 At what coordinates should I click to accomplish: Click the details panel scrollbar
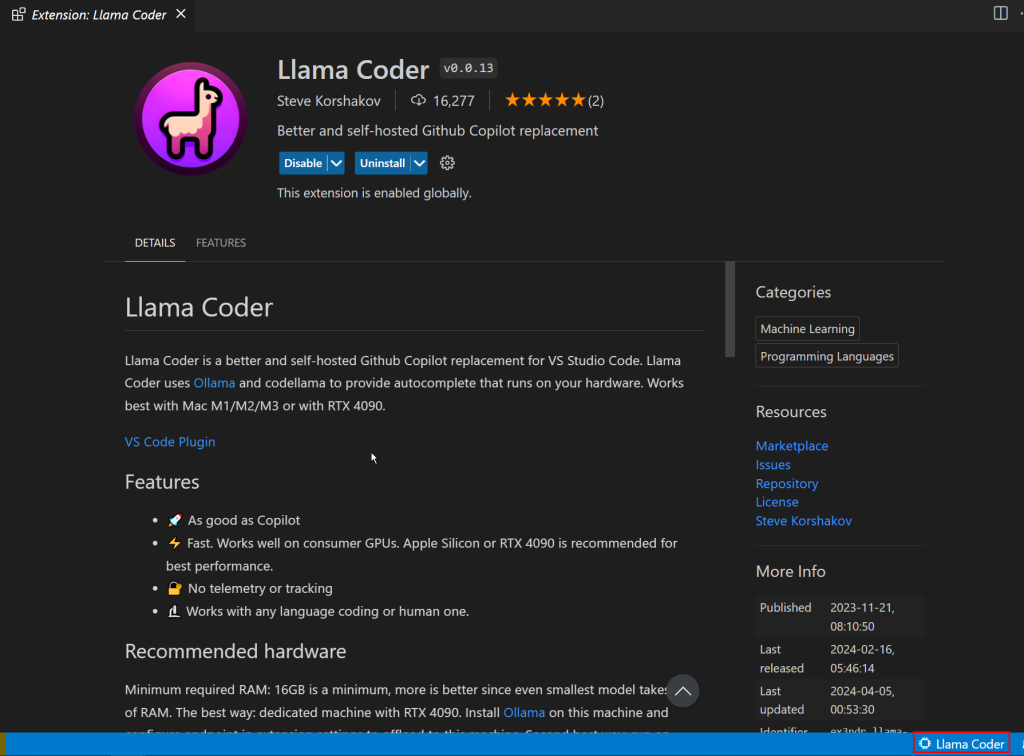[x=730, y=310]
